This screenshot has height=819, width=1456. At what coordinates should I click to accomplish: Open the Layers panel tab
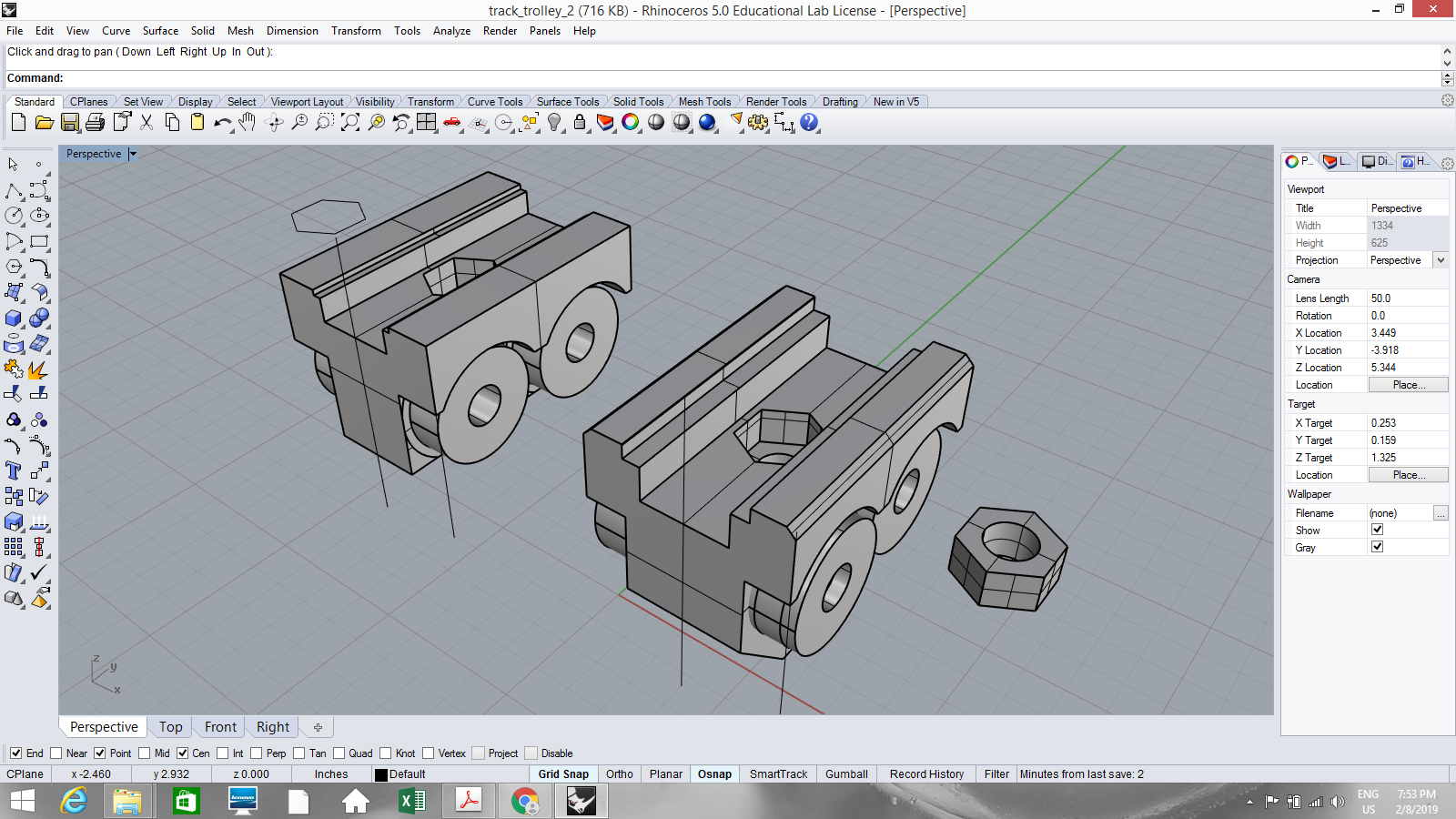click(x=1337, y=161)
